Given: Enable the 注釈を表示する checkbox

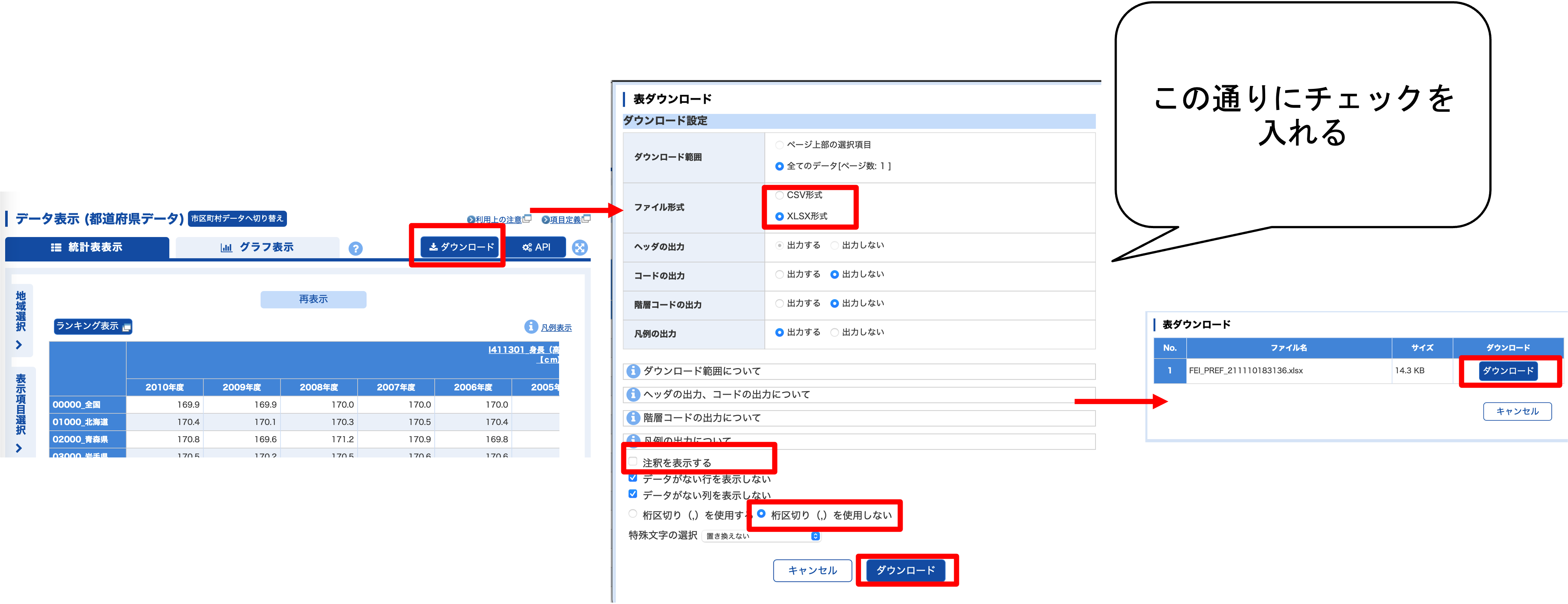Looking at the screenshot, I should pos(632,463).
